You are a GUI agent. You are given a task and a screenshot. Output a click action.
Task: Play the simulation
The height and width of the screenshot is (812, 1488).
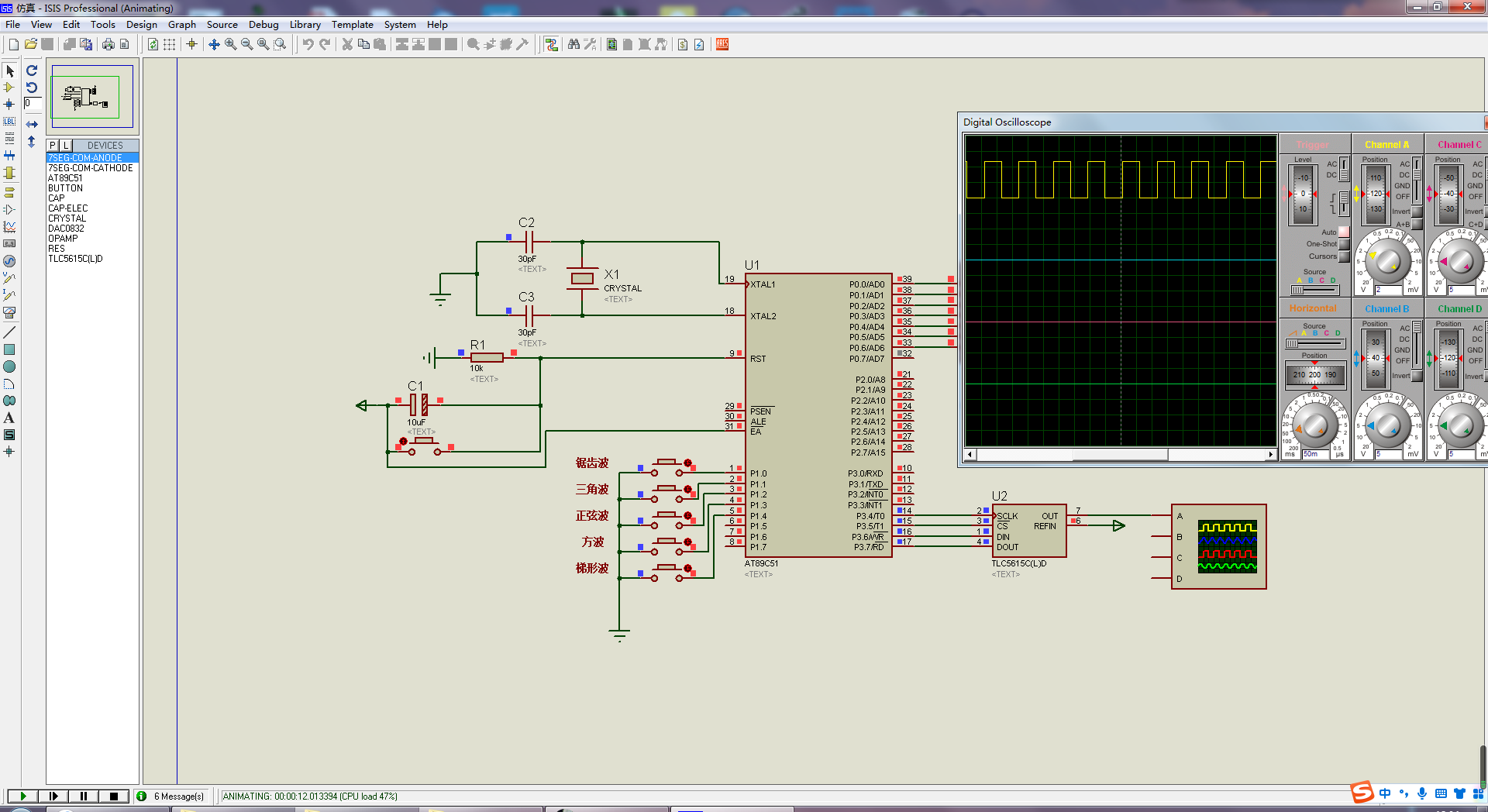point(22,796)
